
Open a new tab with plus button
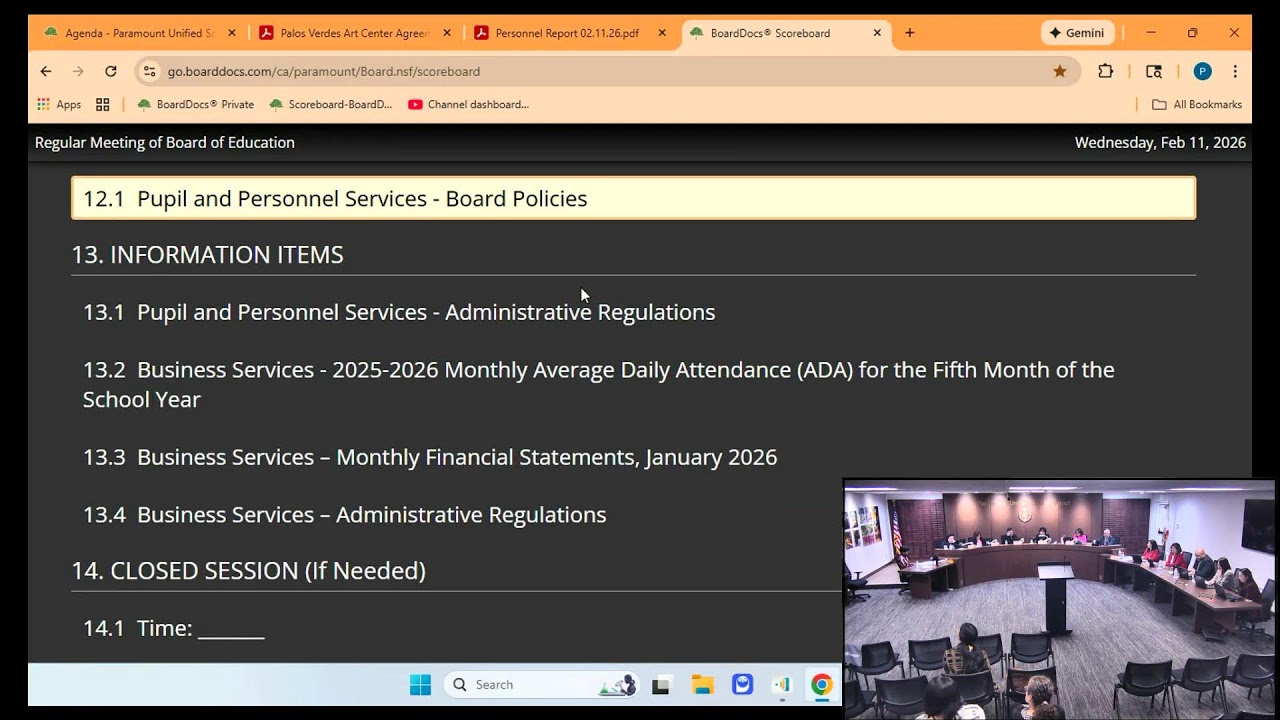[x=909, y=33]
